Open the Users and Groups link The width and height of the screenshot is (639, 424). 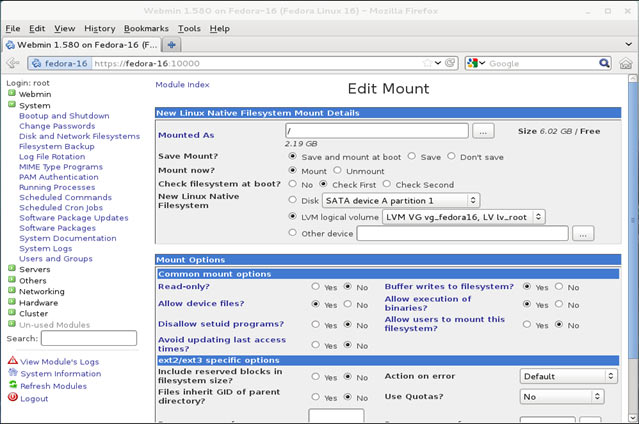(x=56, y=258)
